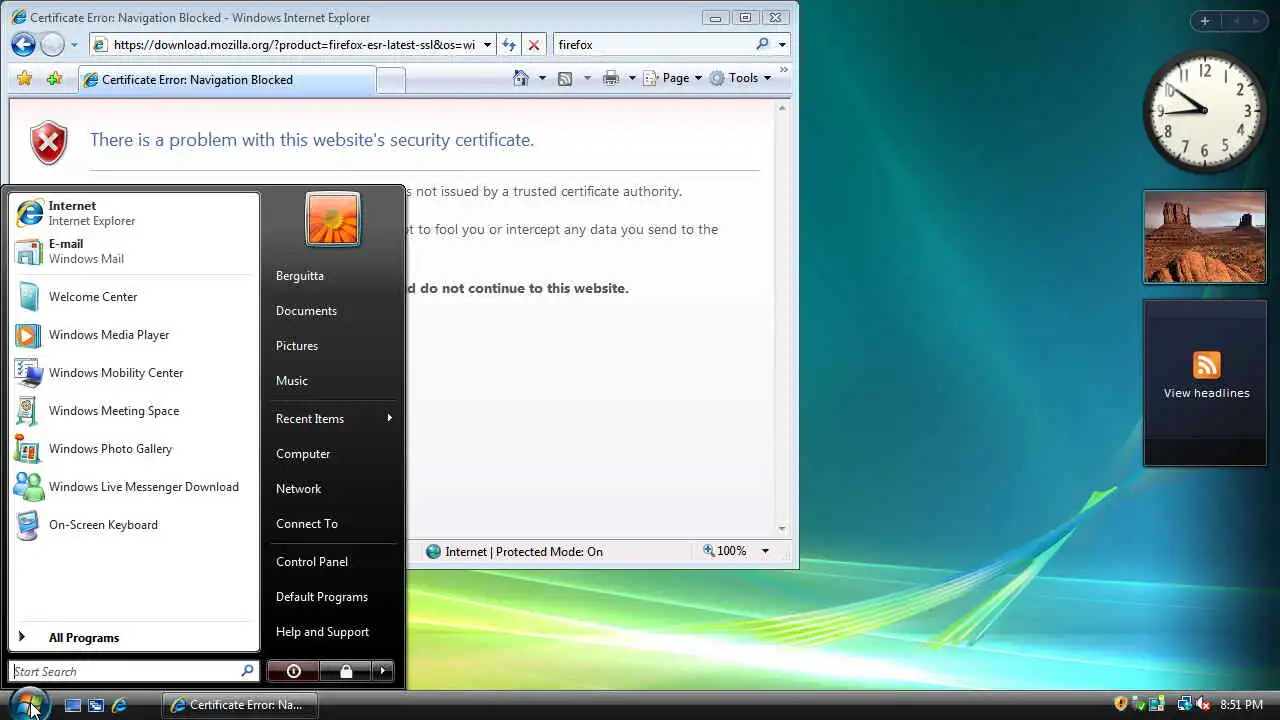Viewport: 1280px width, 720px height.
Task: Click the Refresh button beside the address bar
Action: point(509,44)
